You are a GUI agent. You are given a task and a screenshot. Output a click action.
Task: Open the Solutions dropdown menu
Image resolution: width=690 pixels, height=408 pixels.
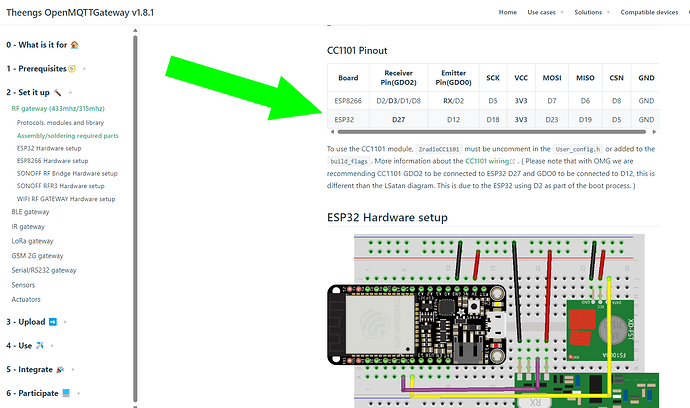point(592,12)
